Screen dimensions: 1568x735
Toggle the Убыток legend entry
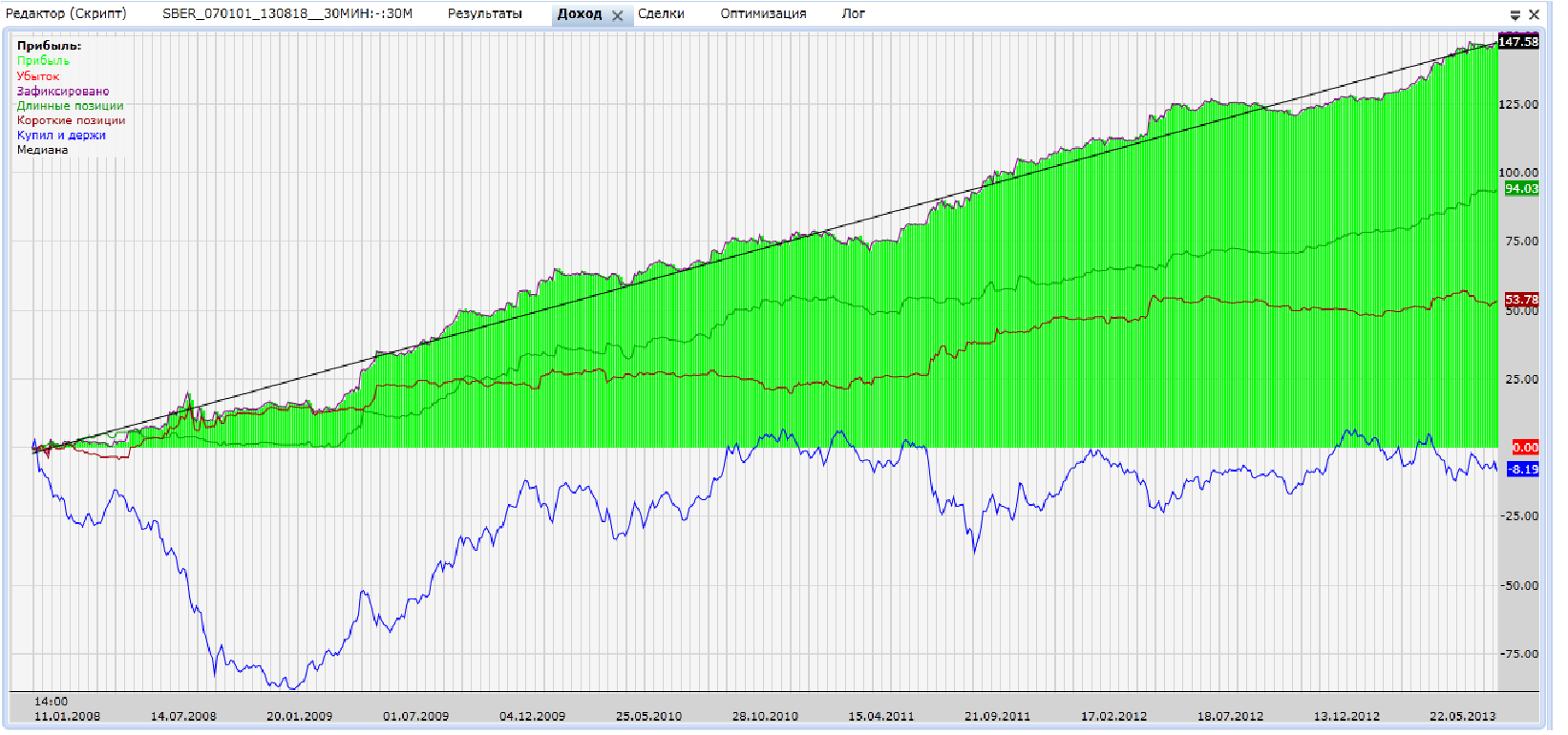tap(38, 75)
